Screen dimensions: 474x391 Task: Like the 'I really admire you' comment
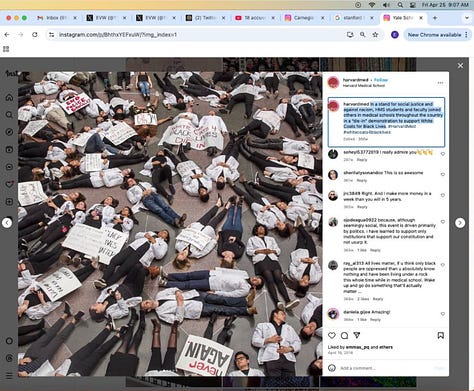coord(443,154)
